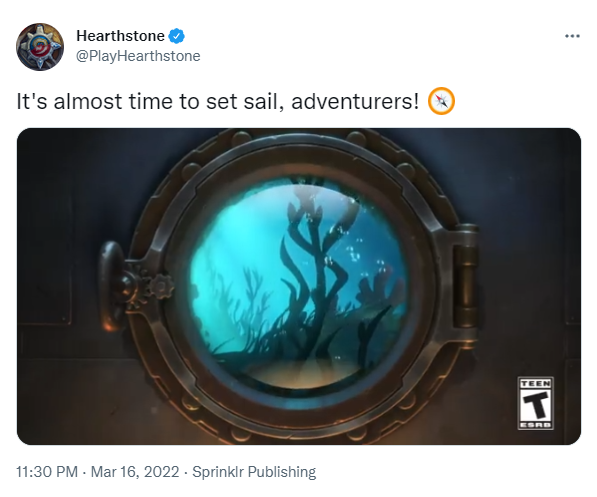This screenshot has width=597, height=497.
Task: Click the ESRB Teen rating badge
Action: tap(535, 403)
